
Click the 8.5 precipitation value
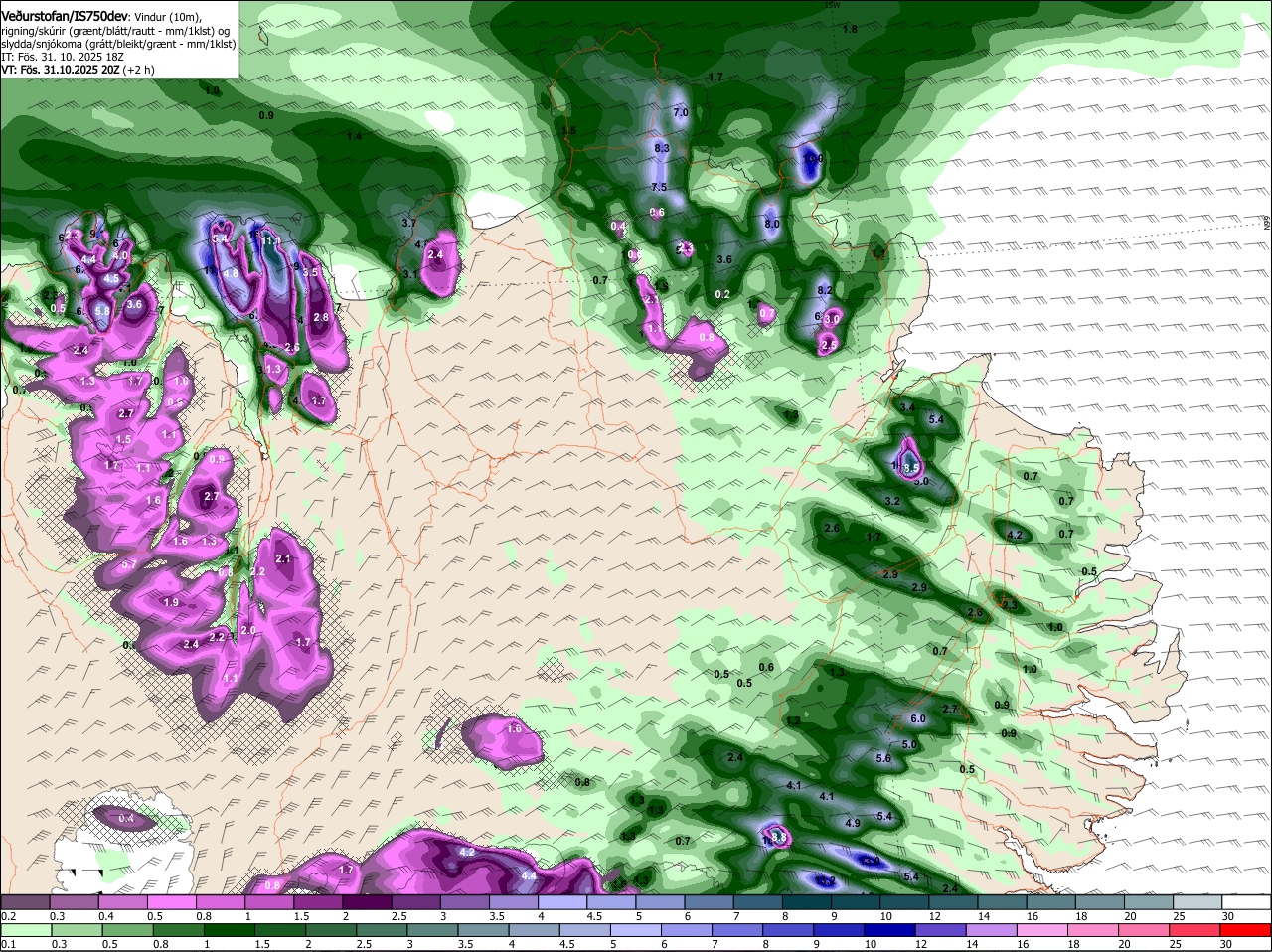click(x=910, y=467)
